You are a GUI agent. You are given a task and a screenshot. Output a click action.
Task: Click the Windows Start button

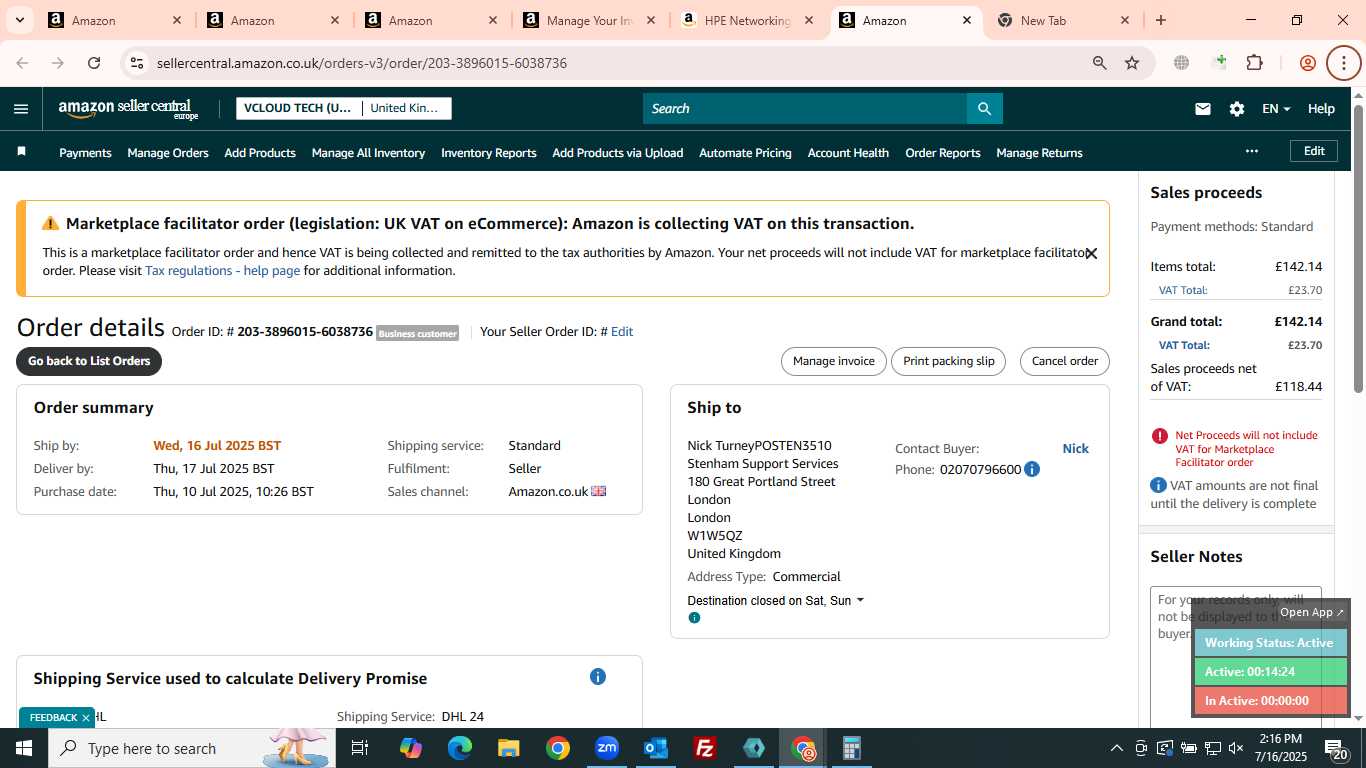[24, 748]
